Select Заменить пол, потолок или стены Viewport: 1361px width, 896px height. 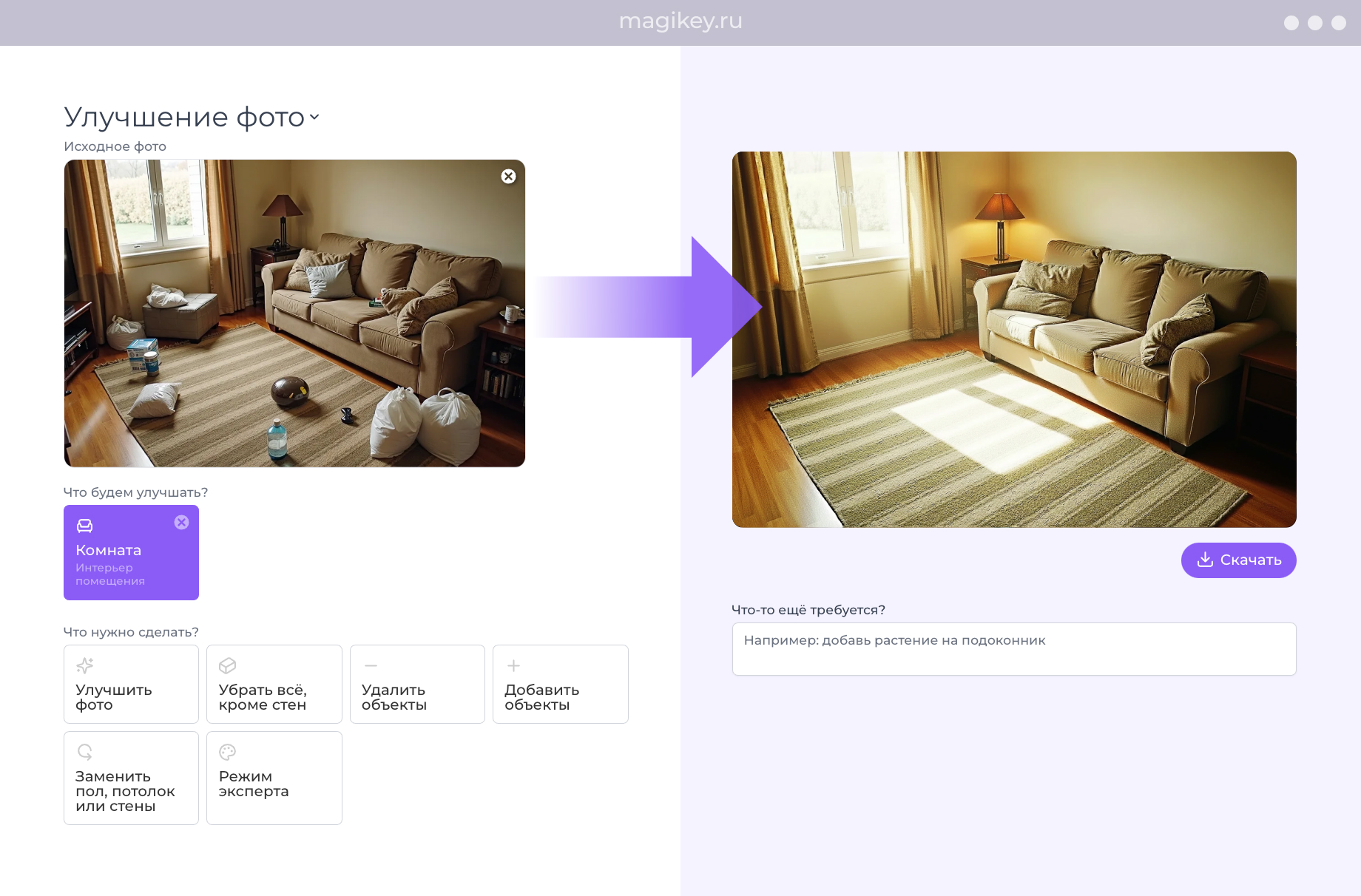[131, 778]
